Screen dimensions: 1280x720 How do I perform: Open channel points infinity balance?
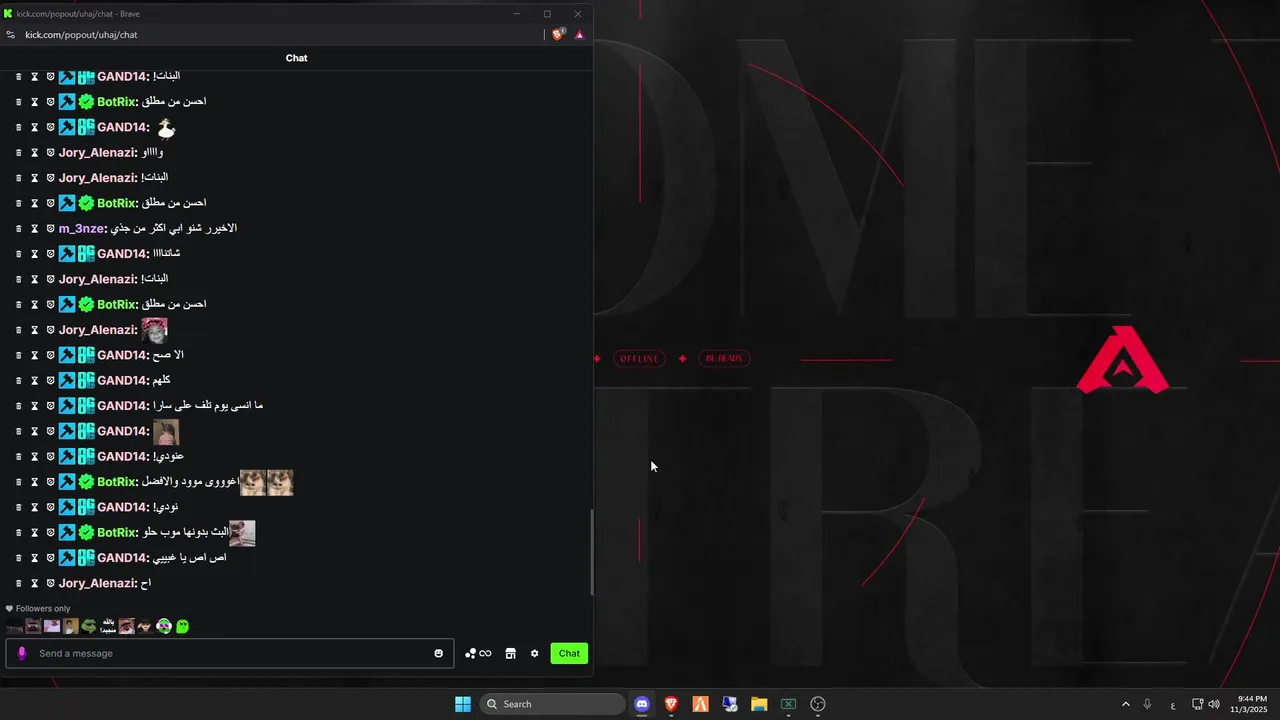coord(478,653)
